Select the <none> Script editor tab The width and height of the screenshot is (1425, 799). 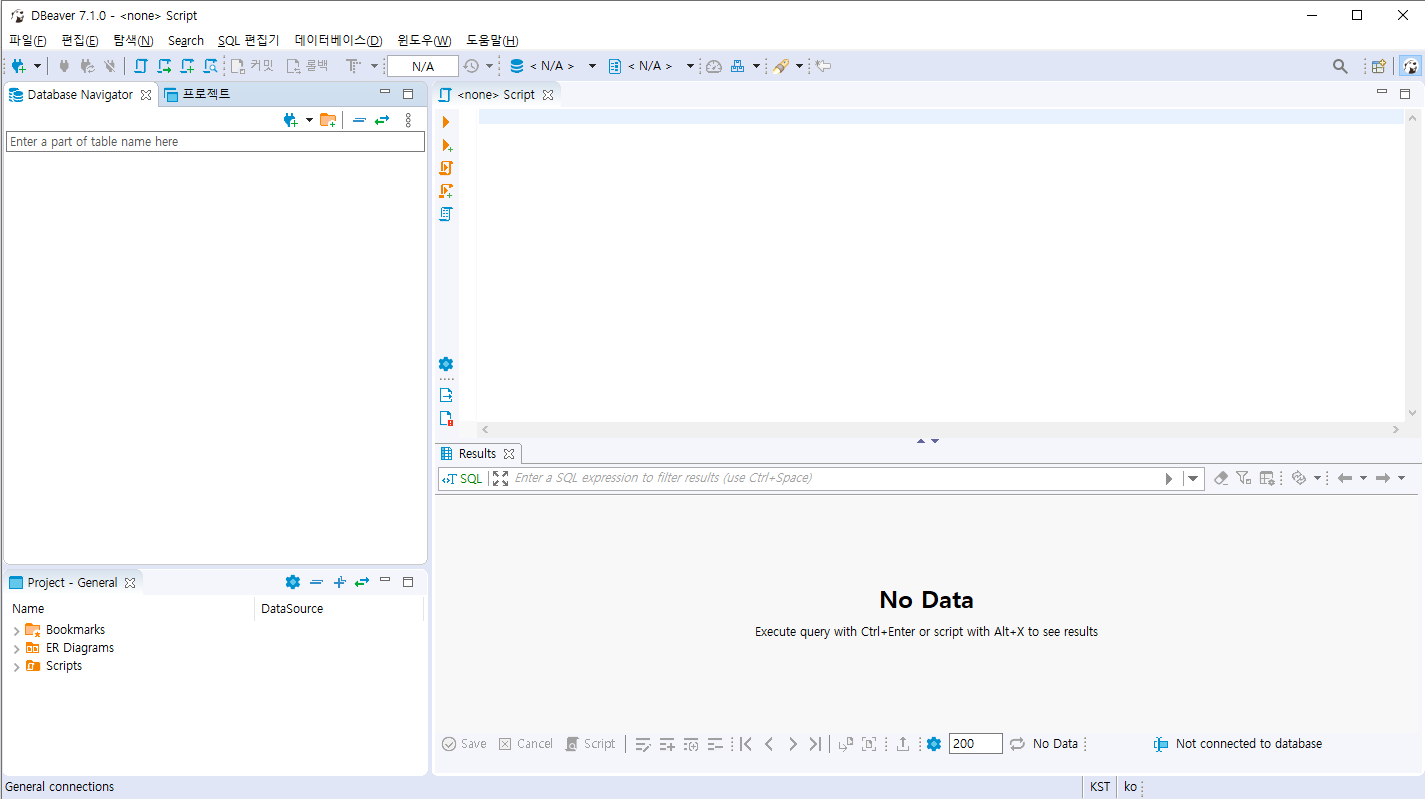coord(496,94)
